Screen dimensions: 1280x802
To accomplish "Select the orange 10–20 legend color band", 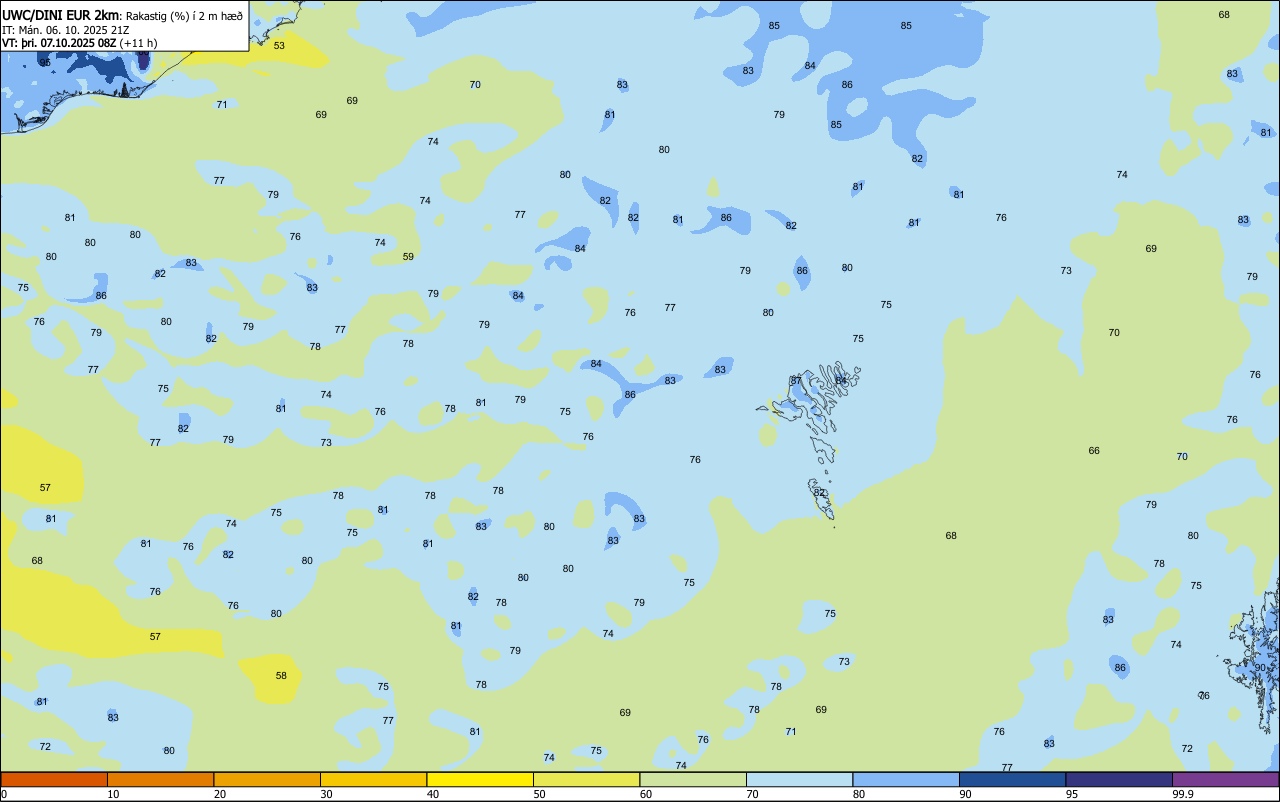I will click(160, 779).
